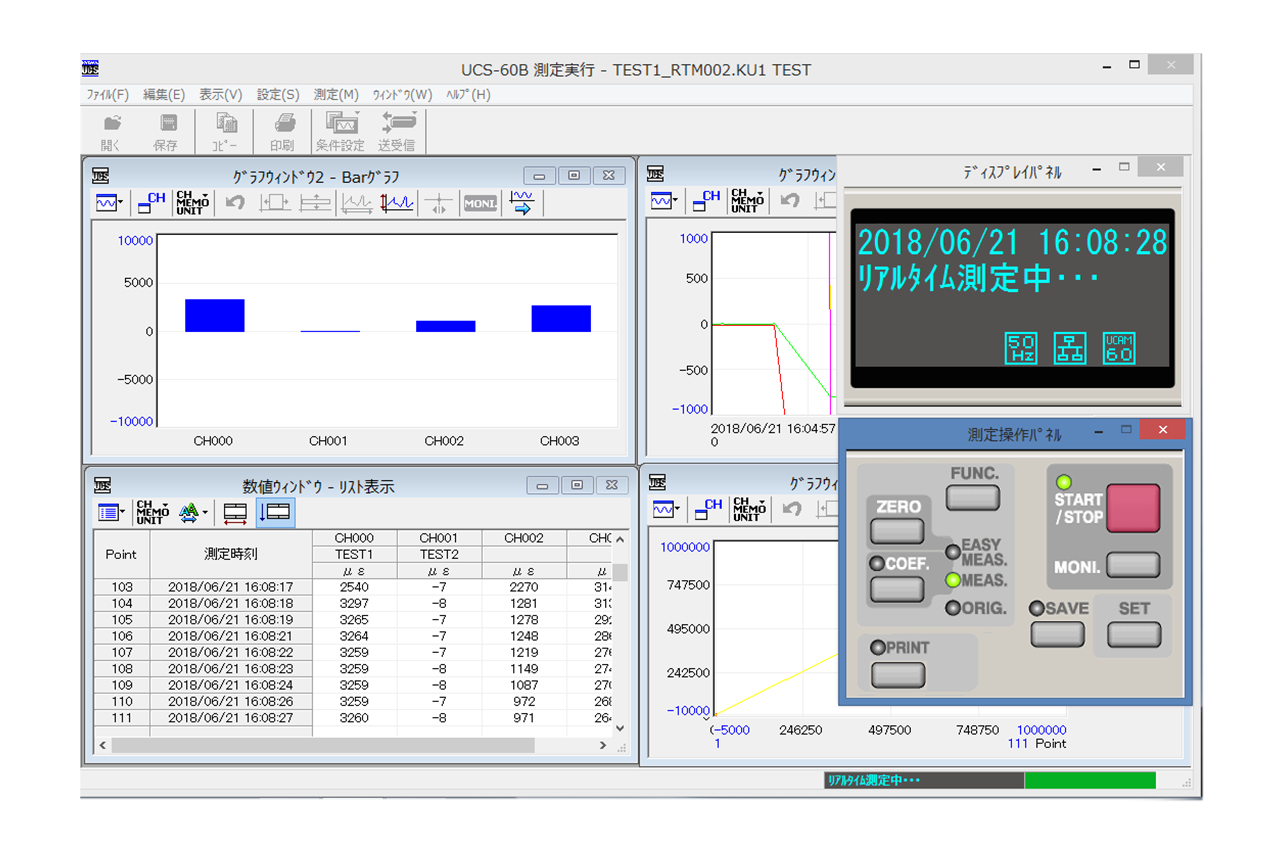Click 50Hz indicator icon on display panel

click(x=1021, y=348)
